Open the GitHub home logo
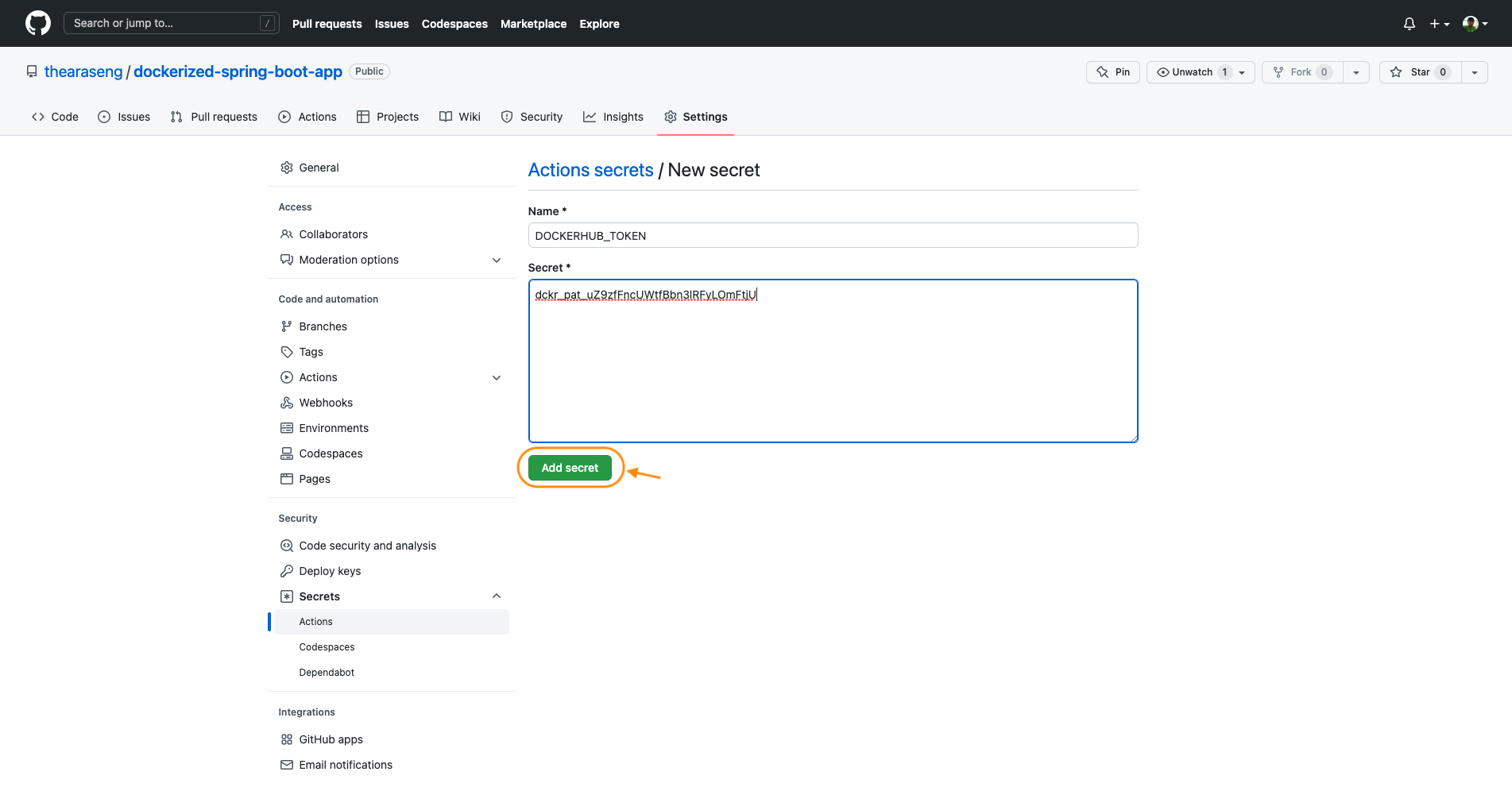Viewport: 1512px width, 791px height. 38,23
